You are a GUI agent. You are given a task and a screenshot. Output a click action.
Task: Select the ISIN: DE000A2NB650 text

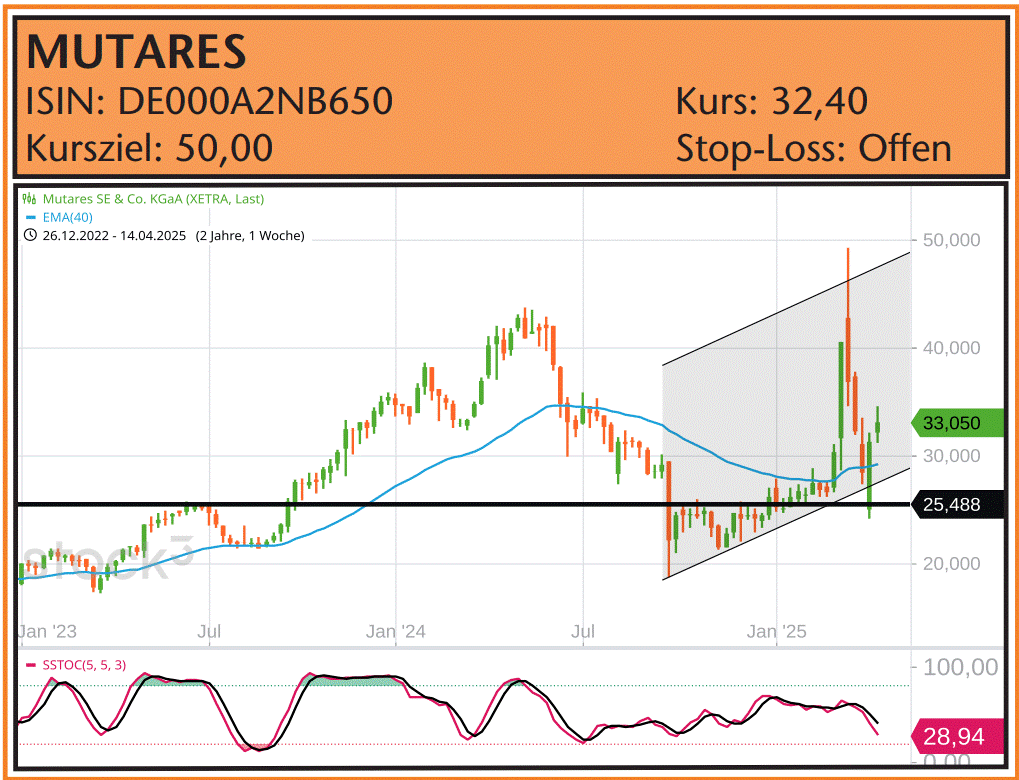[x=209, y=101]
